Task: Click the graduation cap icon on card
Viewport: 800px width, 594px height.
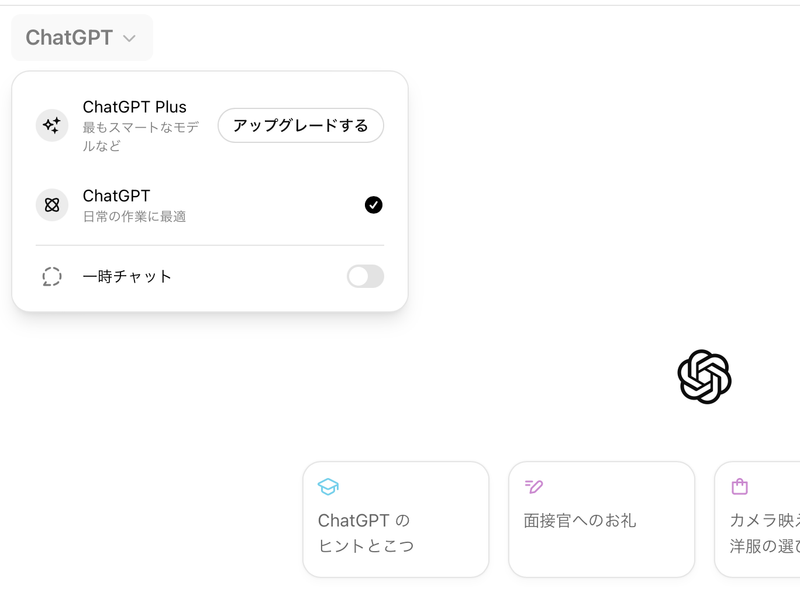Action: click(x=328, y=487)
